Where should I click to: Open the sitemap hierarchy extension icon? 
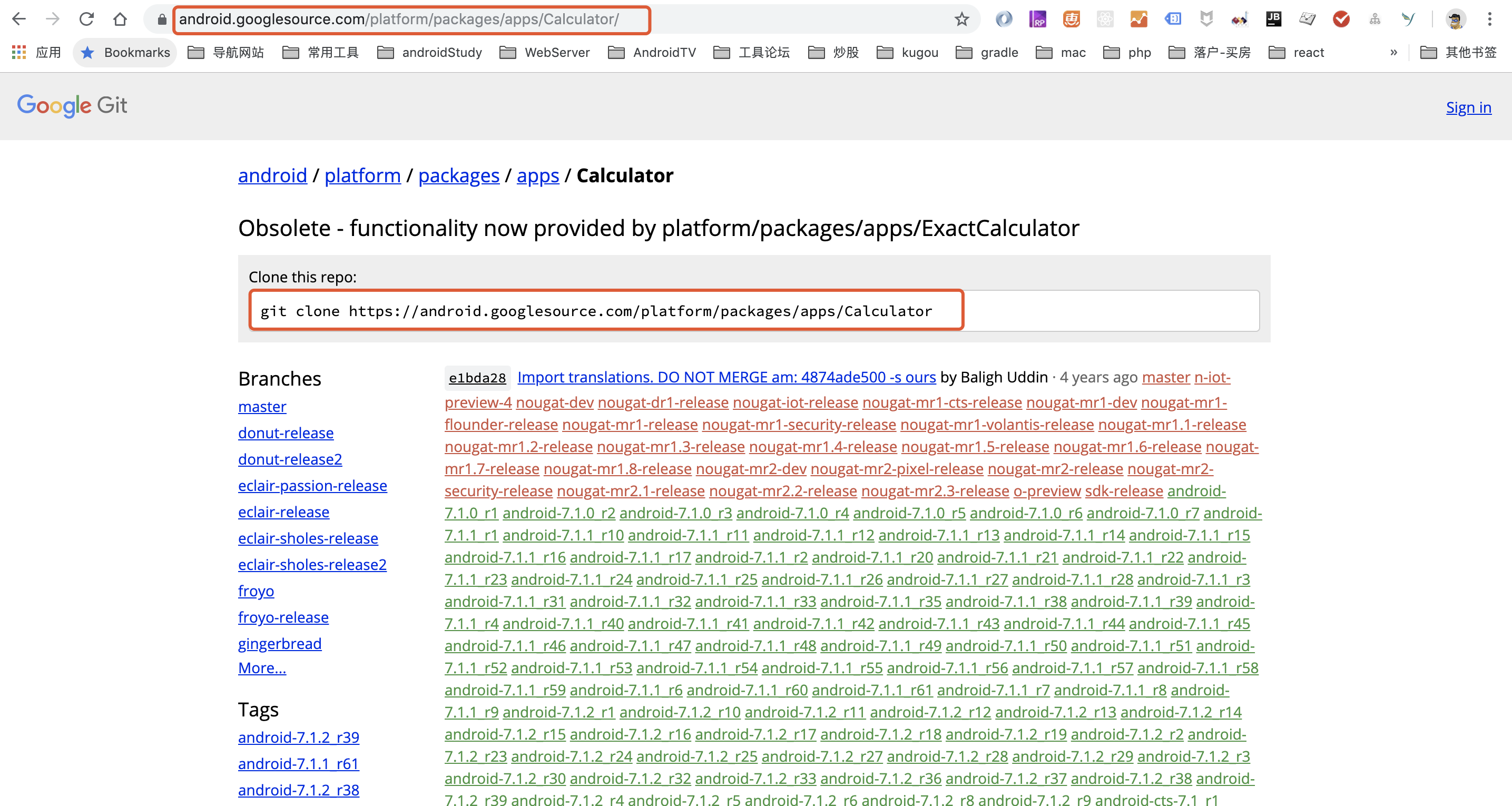pyautogui.click(x=1374, y=19)
